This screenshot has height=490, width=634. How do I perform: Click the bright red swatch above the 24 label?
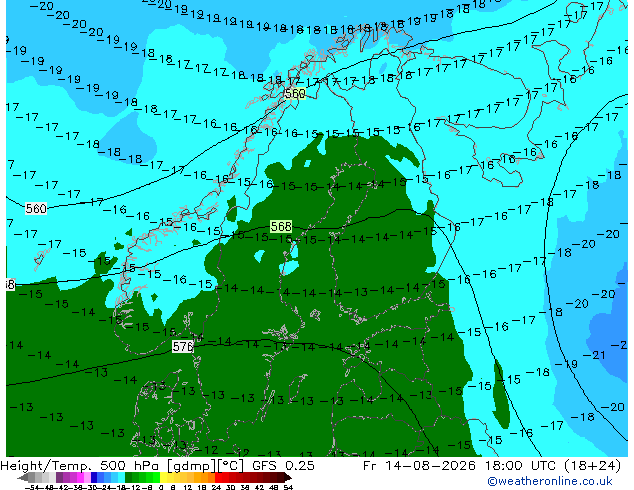(x=218, y=477)
